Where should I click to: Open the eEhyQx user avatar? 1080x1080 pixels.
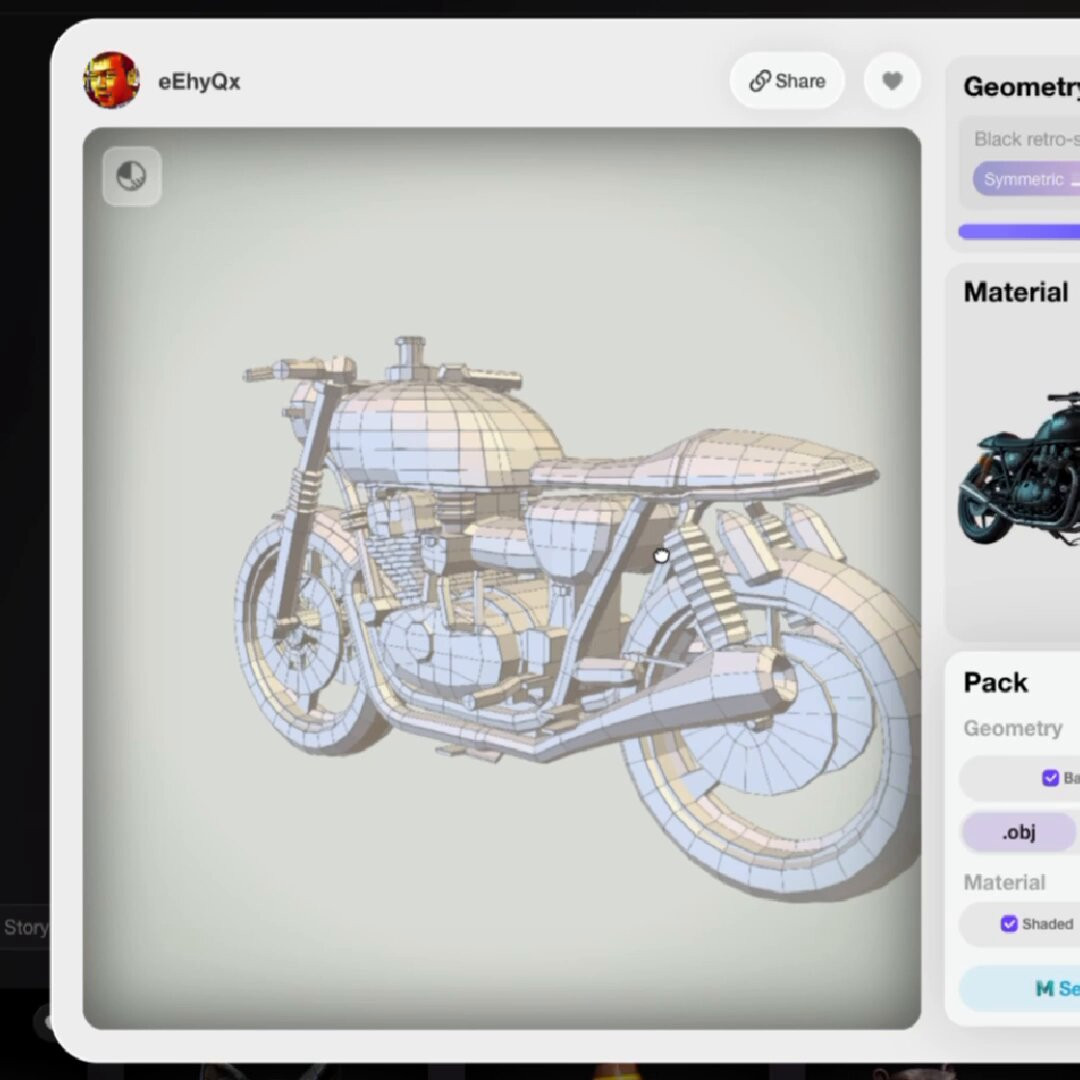coord(111,80)
